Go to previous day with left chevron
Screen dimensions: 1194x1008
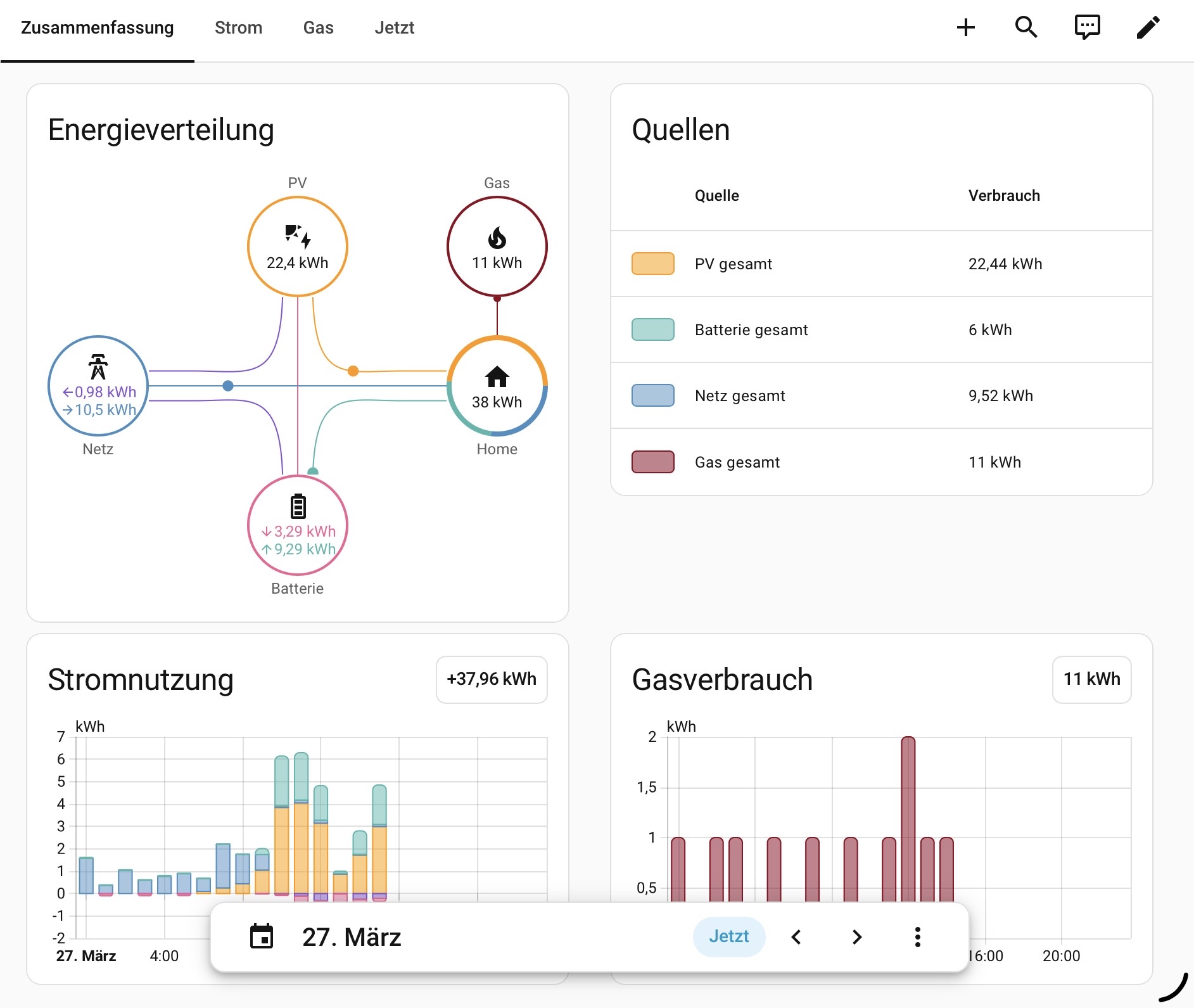tap(796, 936)
